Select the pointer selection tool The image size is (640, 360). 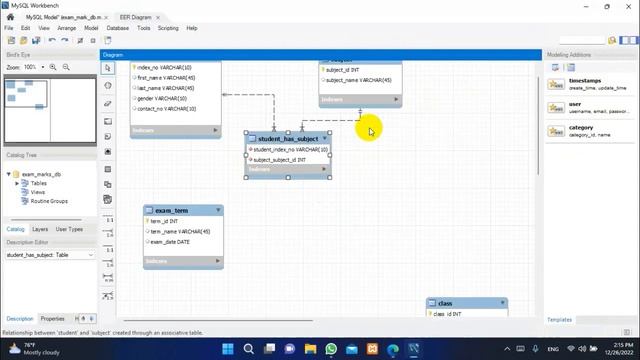(108, 68)
